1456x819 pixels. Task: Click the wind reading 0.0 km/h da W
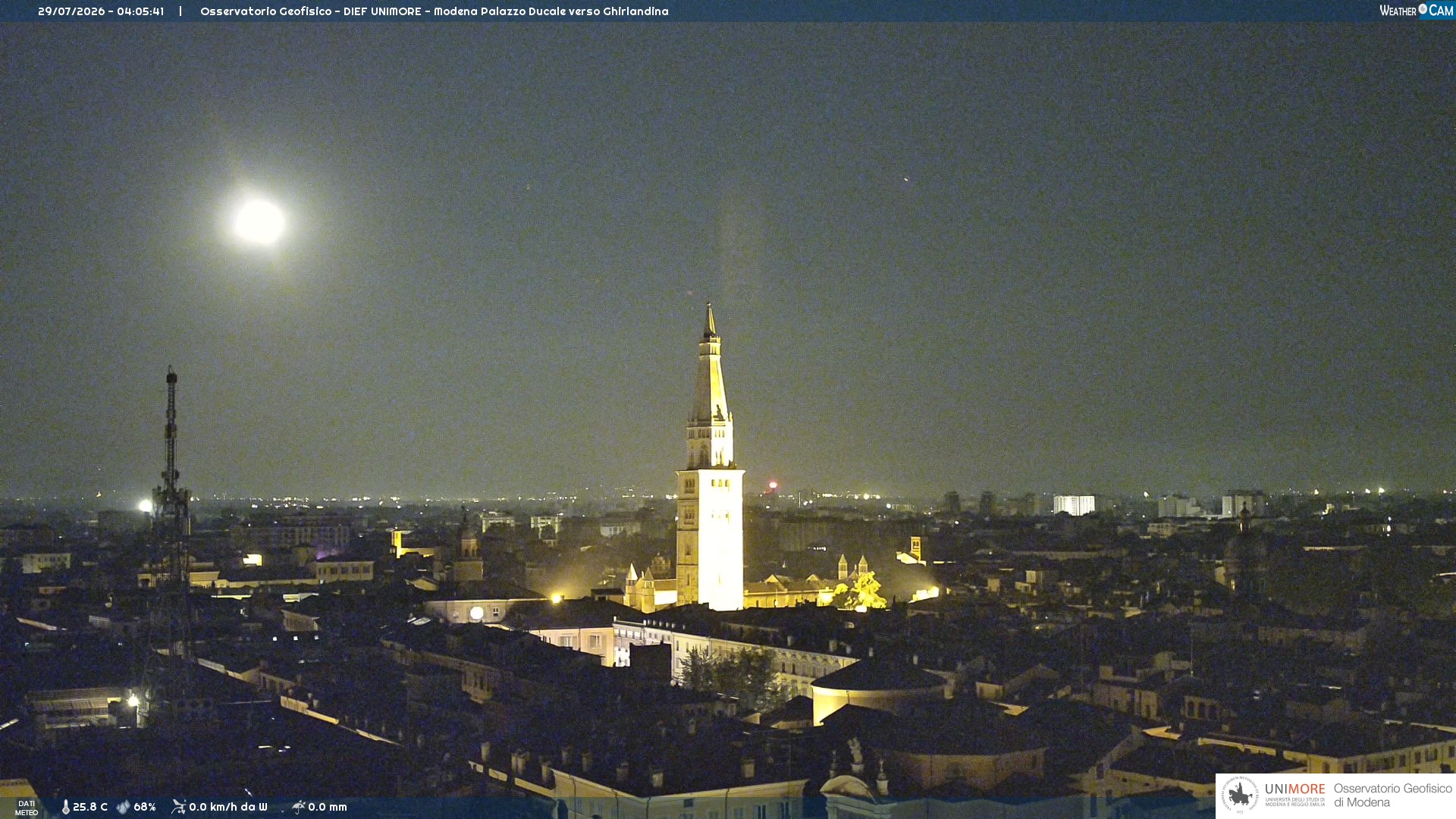pyautogui.click(x=228, y=807)
